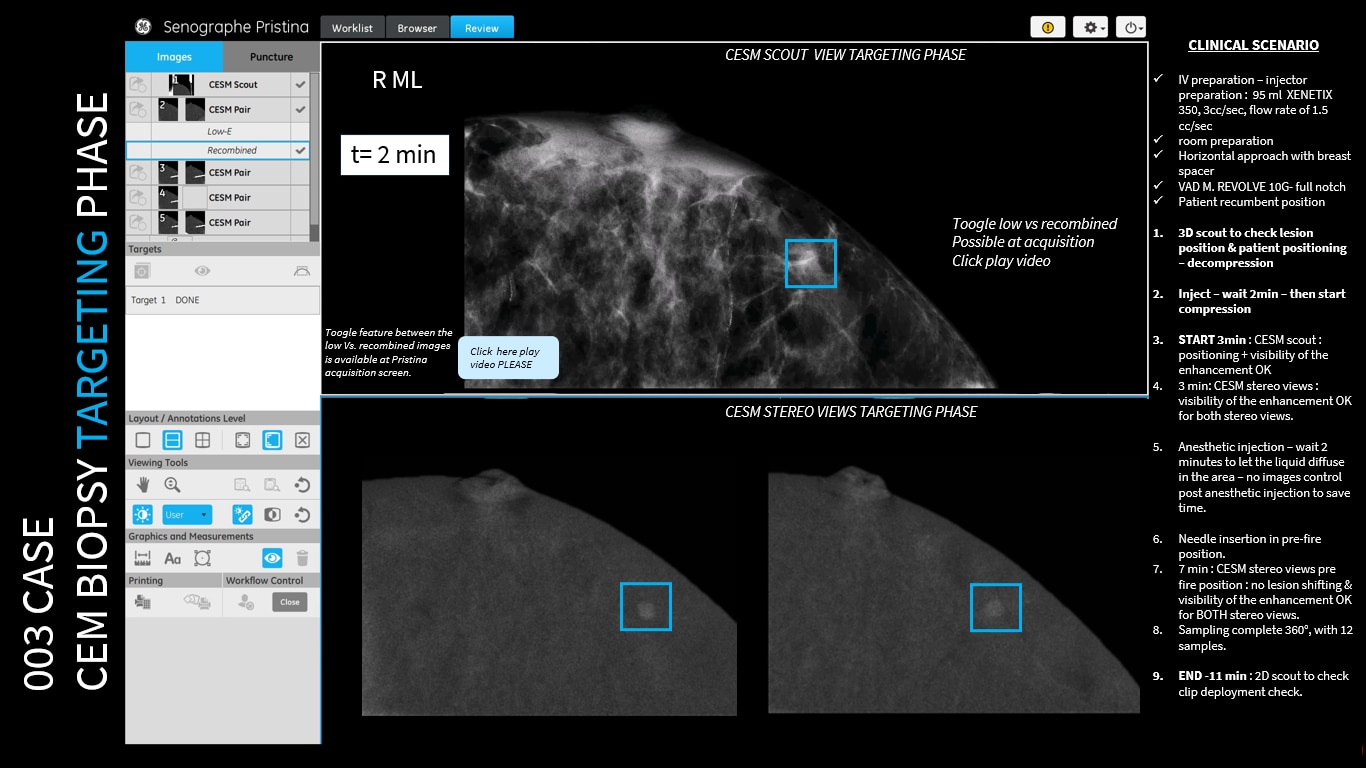The height and width of the screenshot is (768, 1366).
Task: Add a text annotation with Aa tool
Action: pyautogui.click(x=172, y=559)
